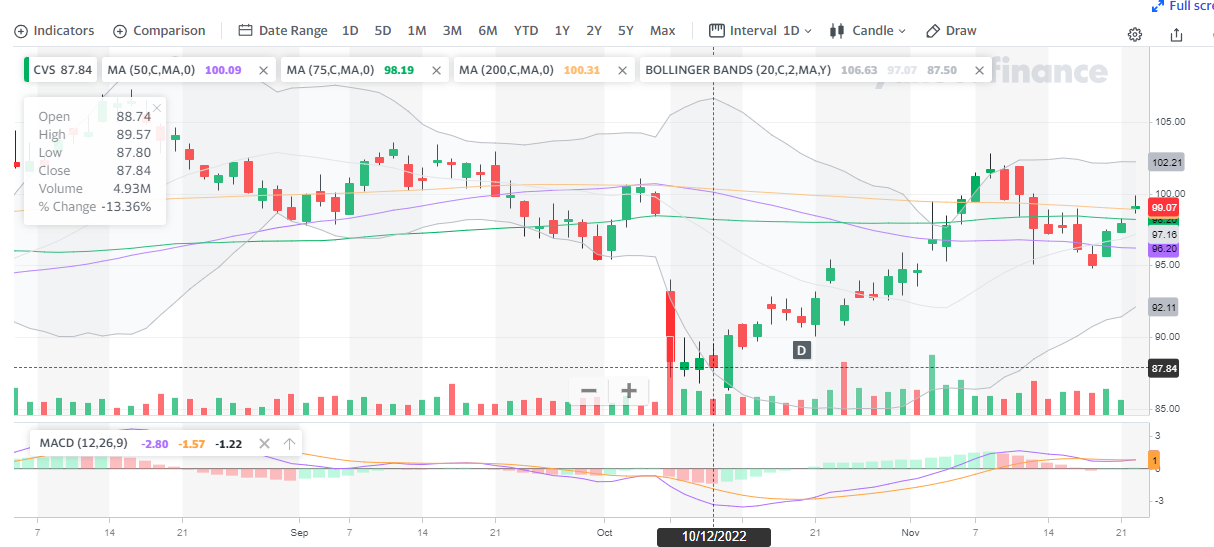Enter Full screen mode

tap(1183, 6)
